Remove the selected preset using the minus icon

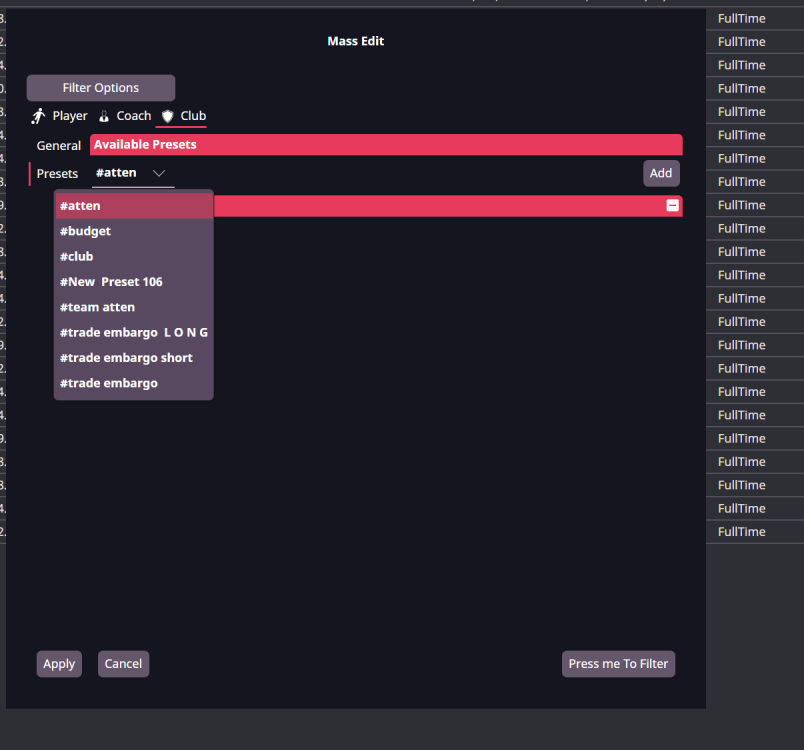coord(671,205)
